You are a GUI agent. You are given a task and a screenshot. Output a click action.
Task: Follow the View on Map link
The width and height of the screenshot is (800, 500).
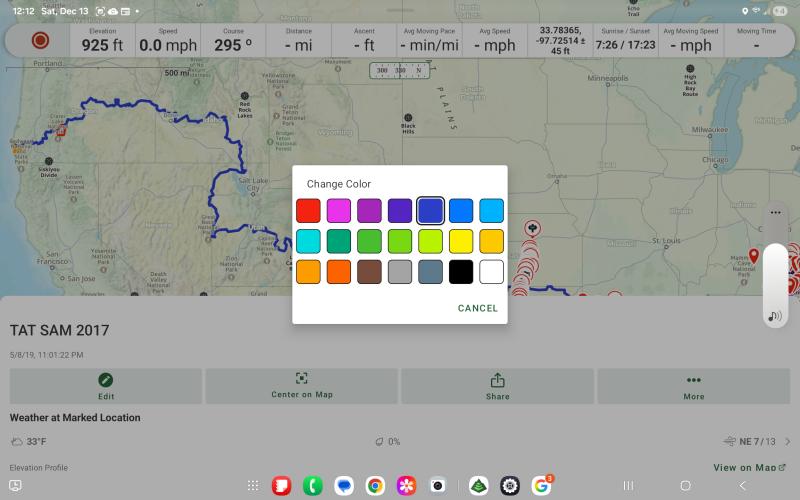749,467
